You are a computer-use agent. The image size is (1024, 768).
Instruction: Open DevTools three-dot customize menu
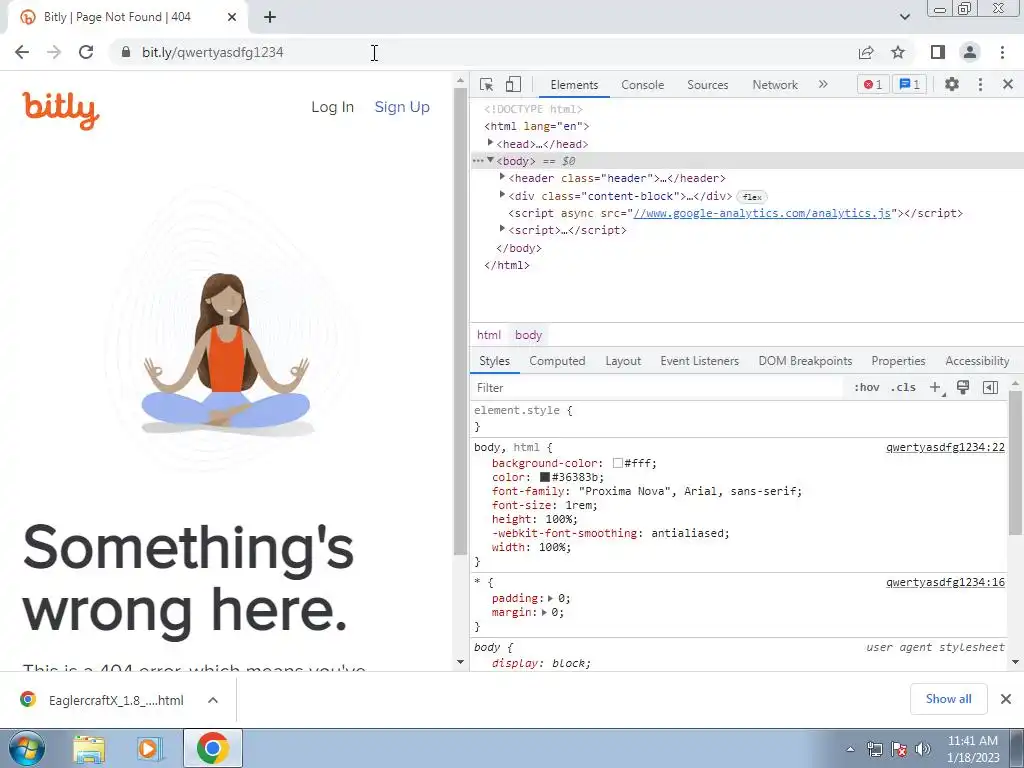980,84
